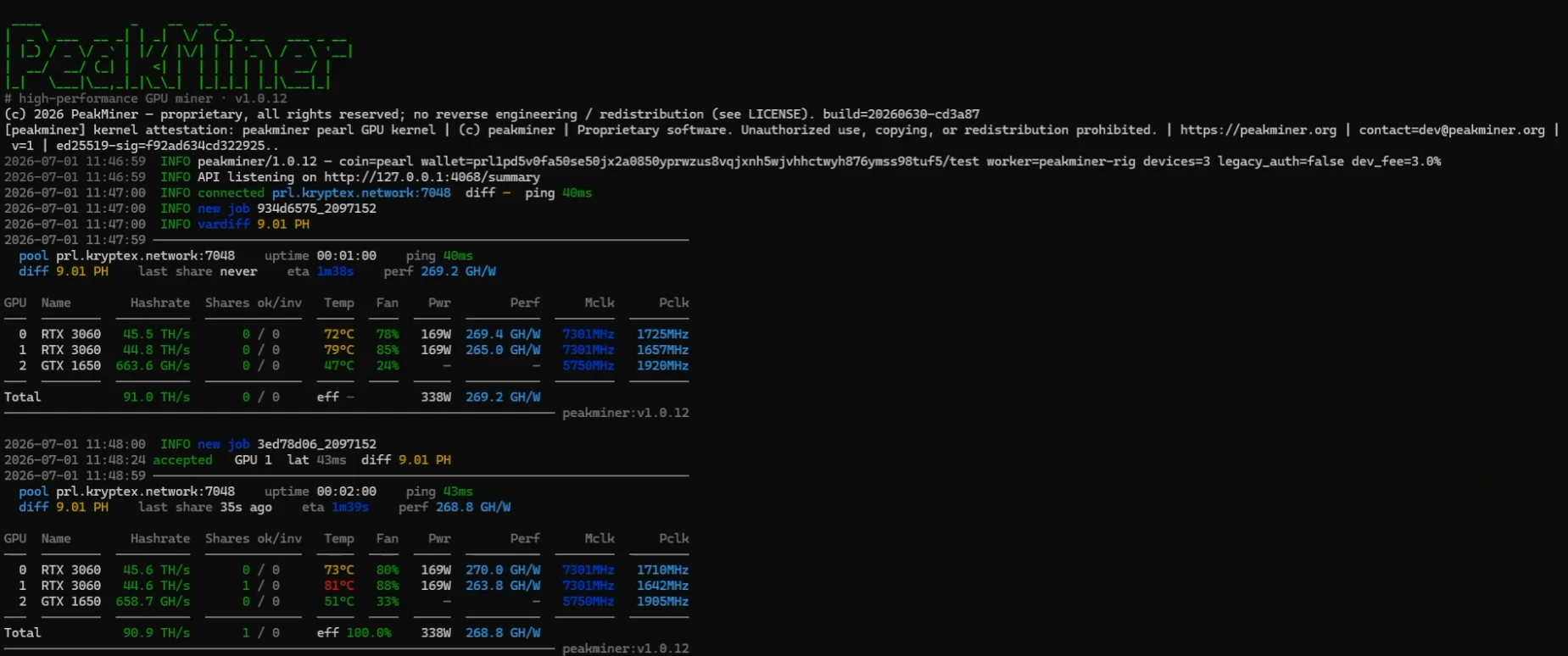The width and height of the screenshot is (1568, 656).
Task: Click the green 'accepted' status text
Action: click(182, 460)
